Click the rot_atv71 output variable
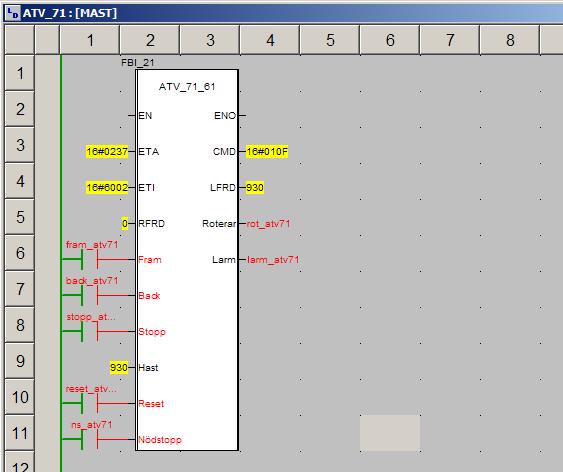Viewport: 563px width, 472px height. (x=268, y=224)
